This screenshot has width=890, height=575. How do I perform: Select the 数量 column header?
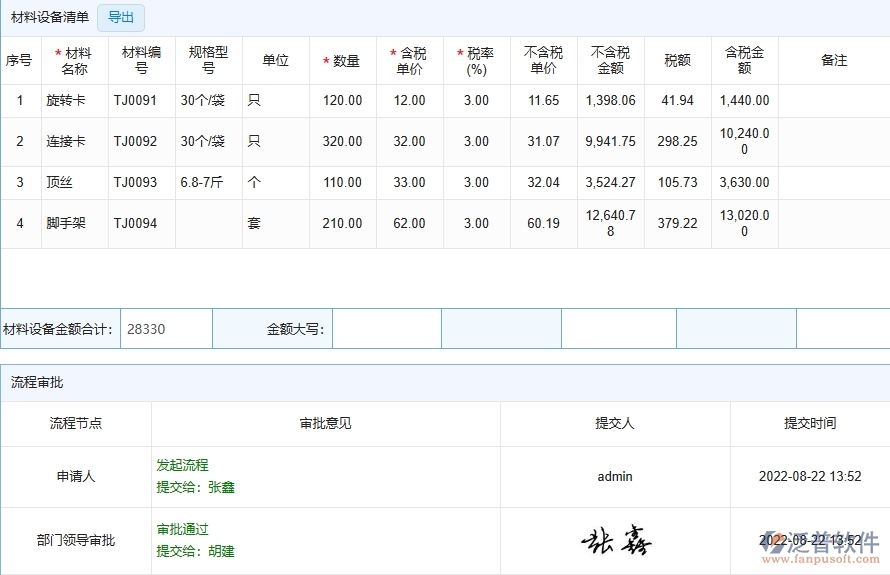point(342,61)
